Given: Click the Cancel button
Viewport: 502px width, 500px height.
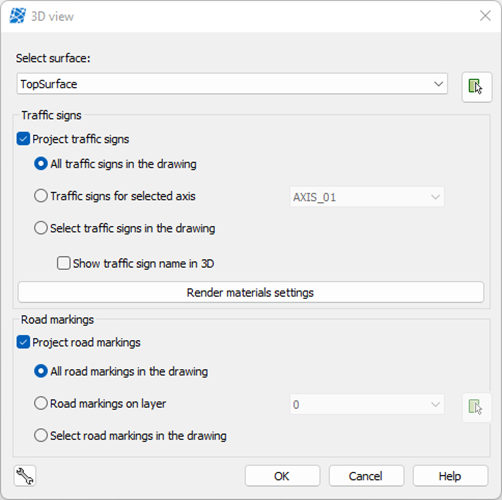Looking at the screenshot, I should point(366,476).
